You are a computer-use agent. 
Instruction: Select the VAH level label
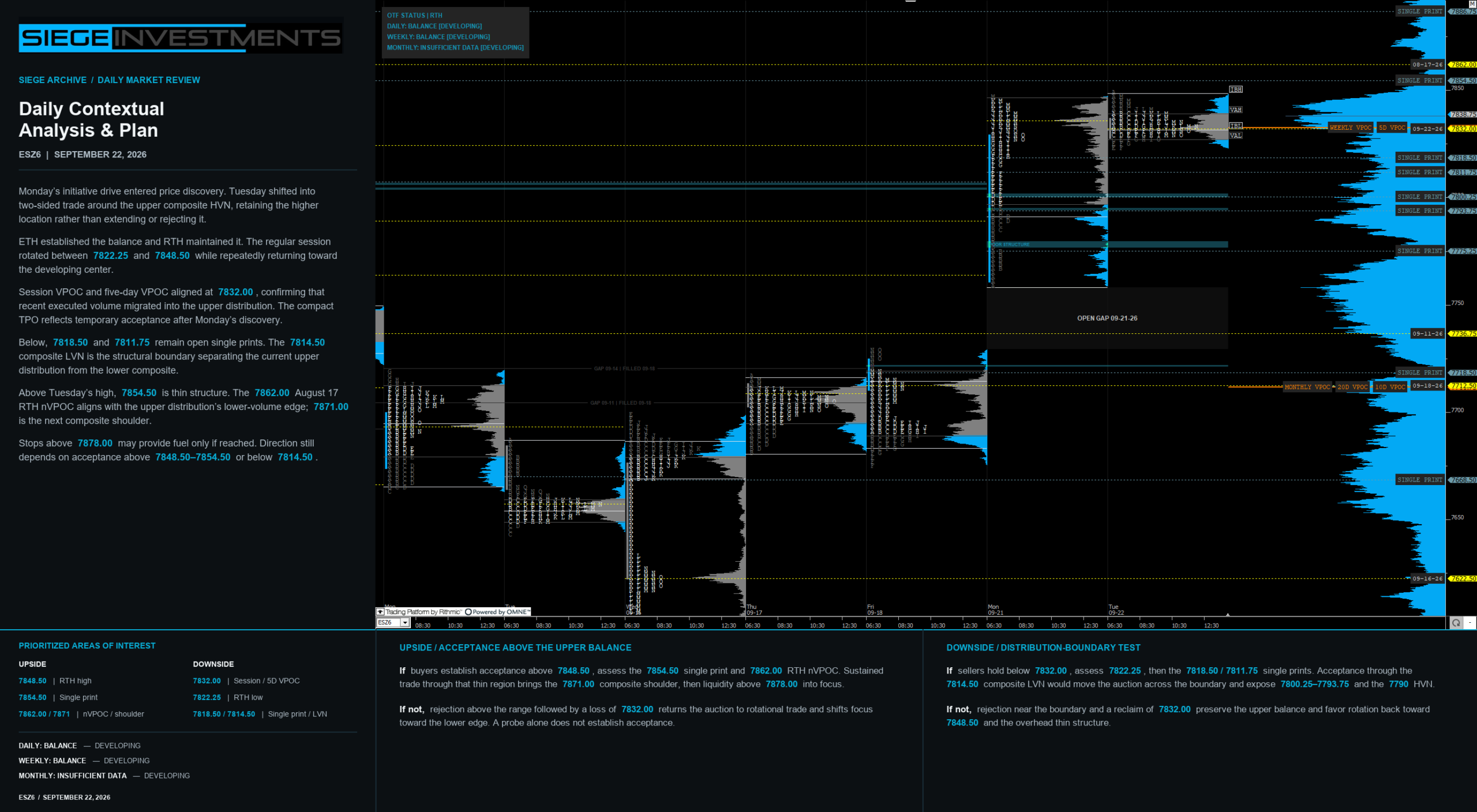(x=1236, y=110)
